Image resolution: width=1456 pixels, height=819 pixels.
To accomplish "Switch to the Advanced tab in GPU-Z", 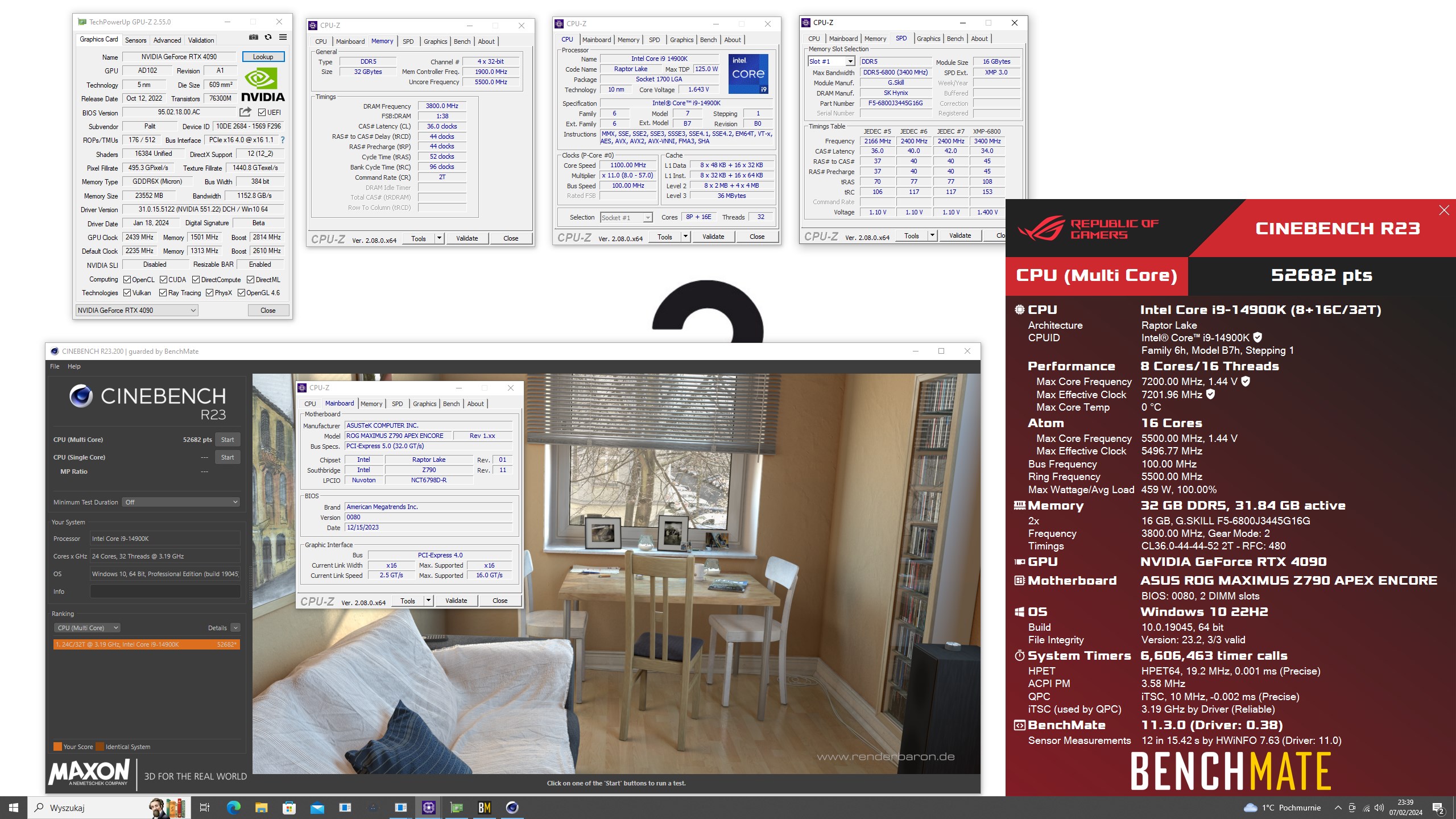I will pyautogui.click(x=167, y=40).
